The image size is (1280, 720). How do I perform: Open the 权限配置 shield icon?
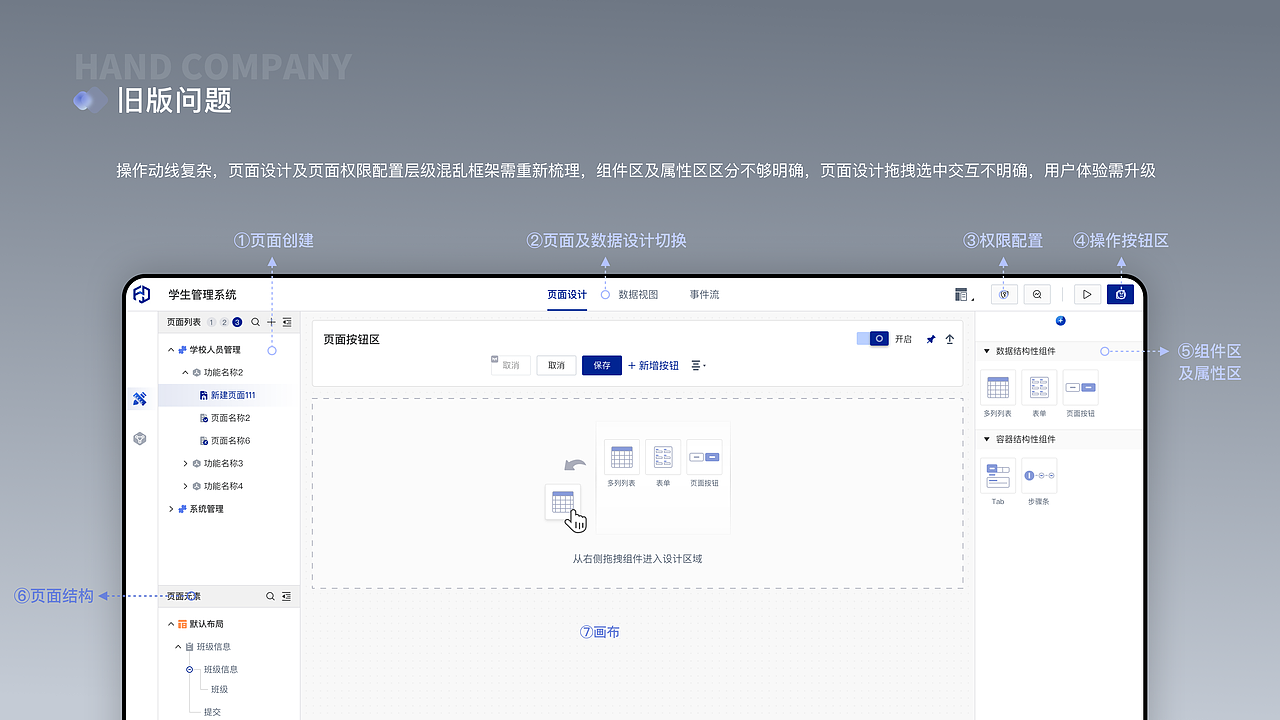pyautogui.click(x=1003, y=294)
